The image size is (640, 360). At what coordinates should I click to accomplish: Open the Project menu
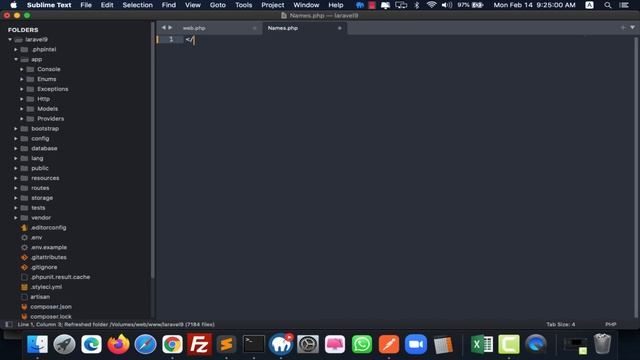coord(273,5)
